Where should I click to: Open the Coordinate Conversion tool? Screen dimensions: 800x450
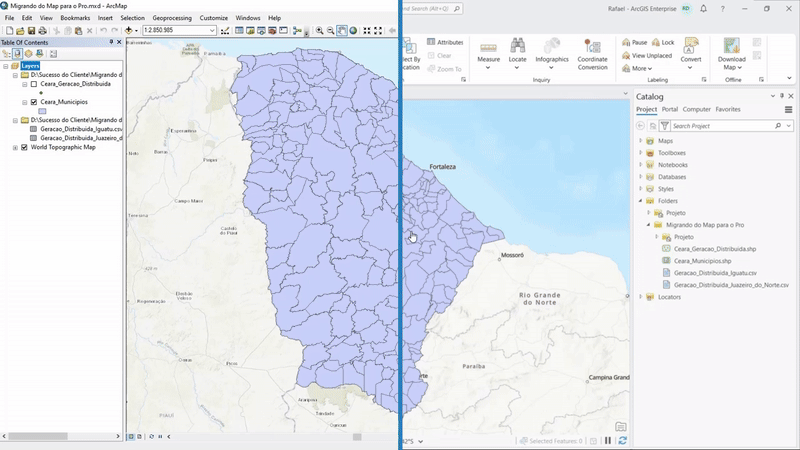[592, 54]
